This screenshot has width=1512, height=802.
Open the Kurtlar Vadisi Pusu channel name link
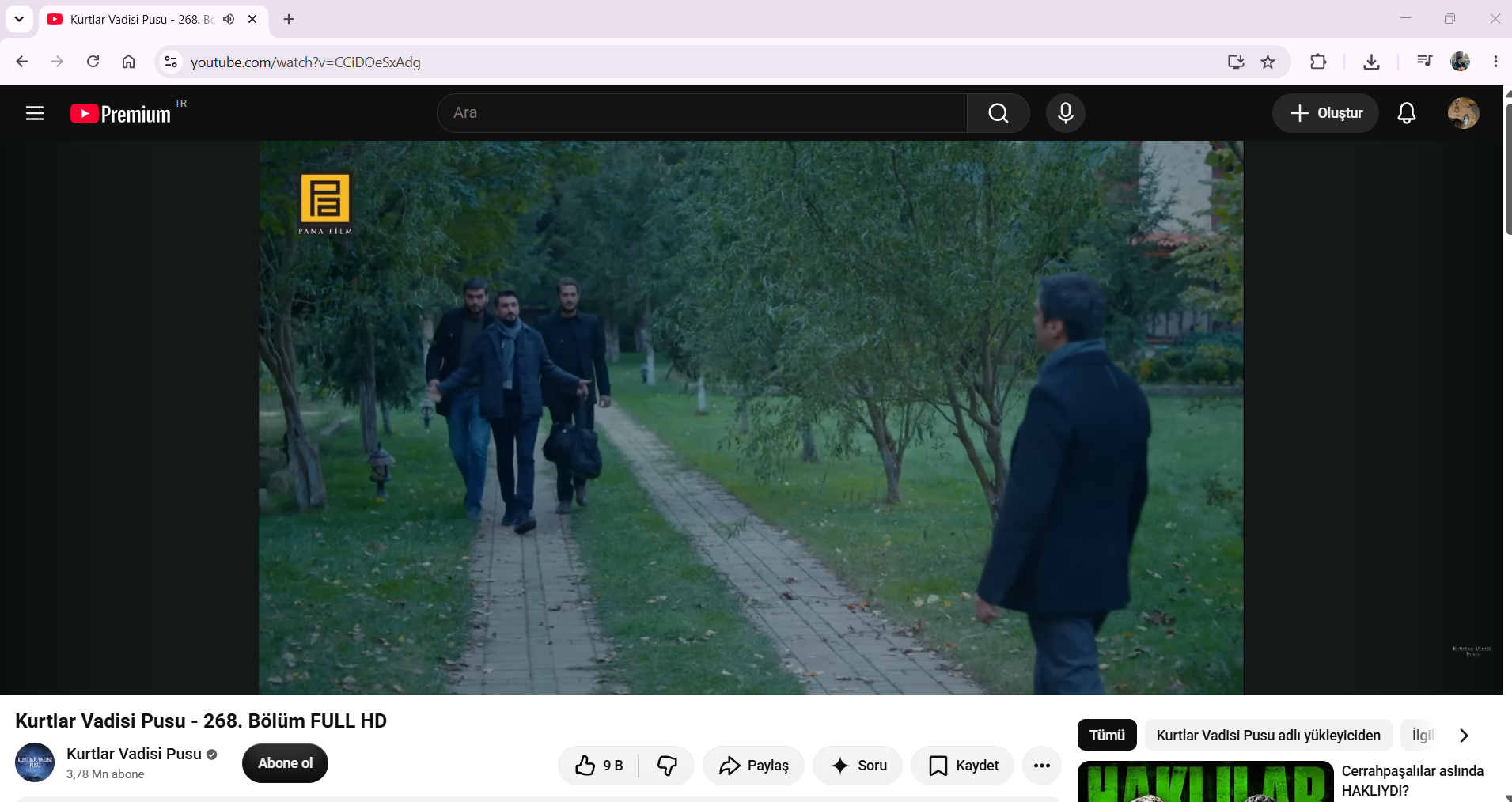coord(134,754)
